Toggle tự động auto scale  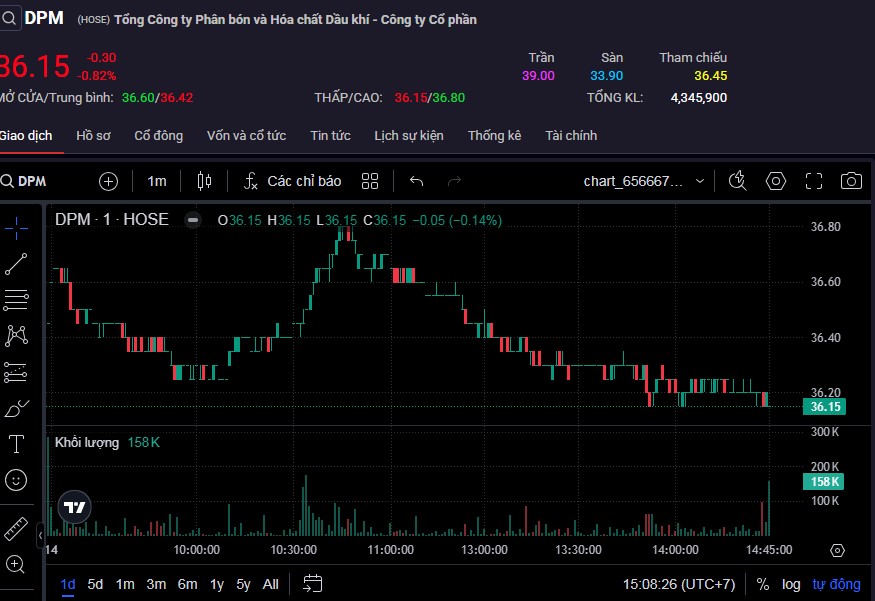pyautogui.click(x=835, y=584)
